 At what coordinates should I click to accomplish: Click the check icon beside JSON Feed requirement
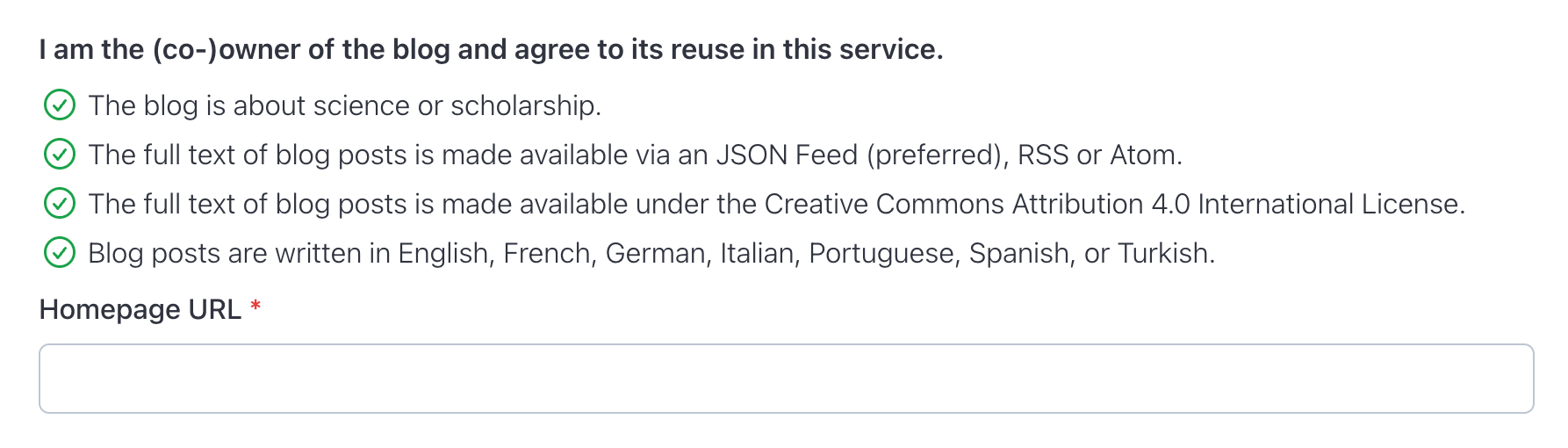pos(60,155)
